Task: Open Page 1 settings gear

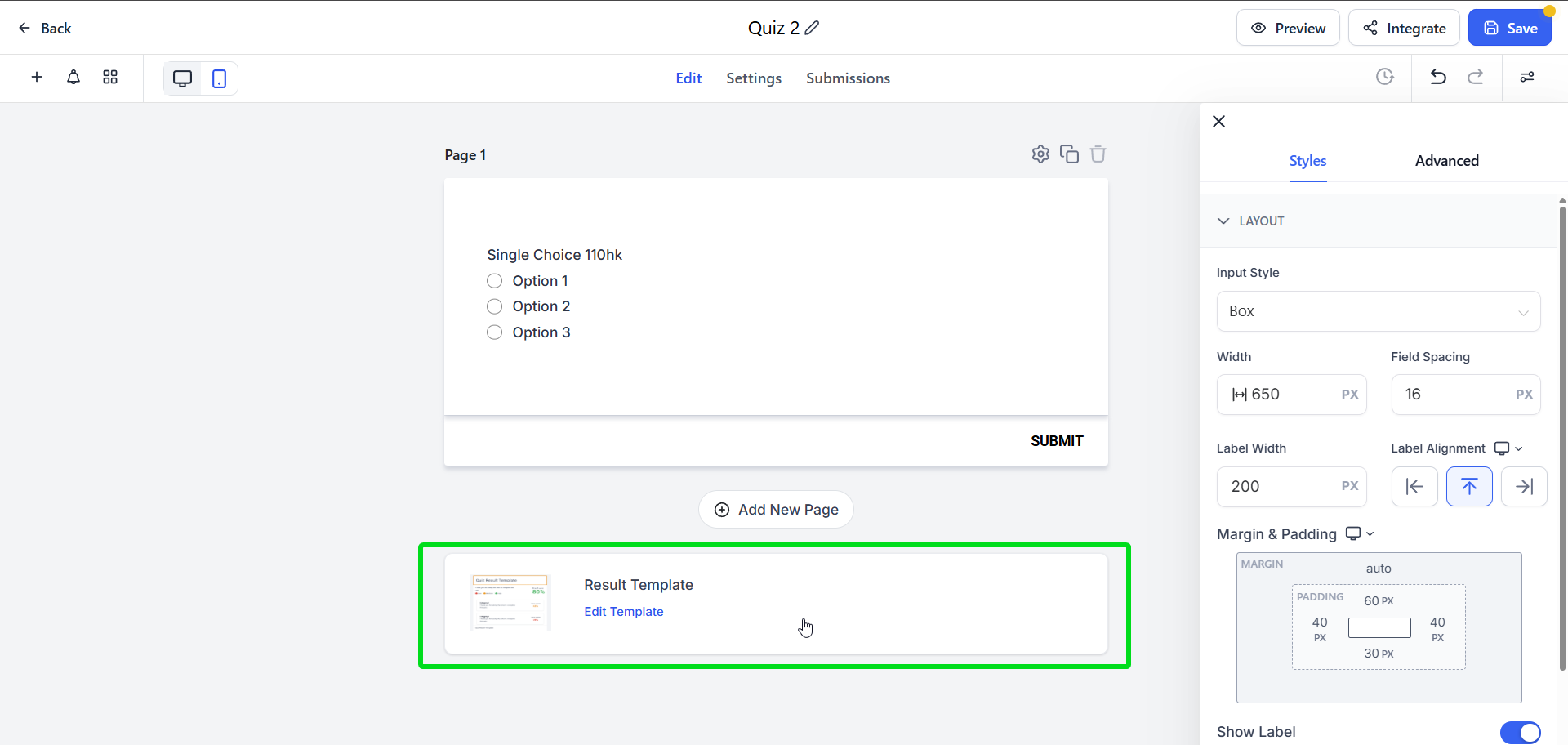Action: pos(1040,154)
